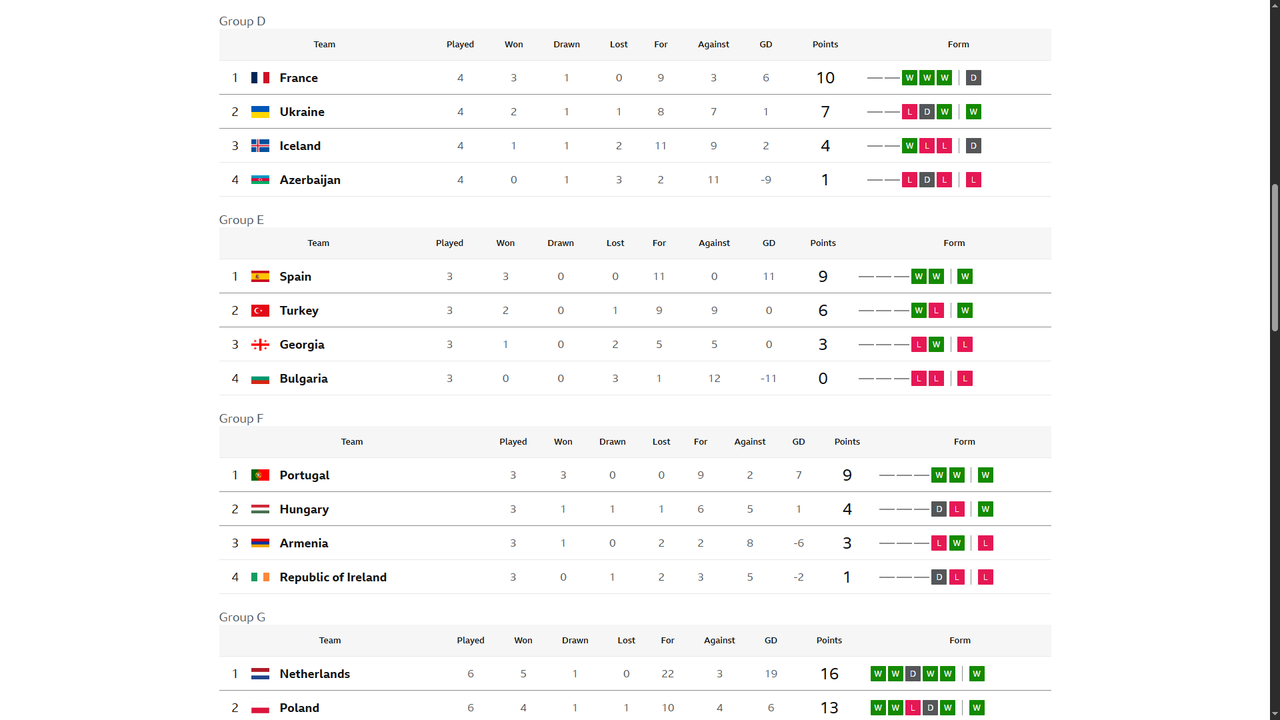Click the page vertical scrollbar thumb
Image resolution: width=1280 pixels, height=720 pixels.
[x=1274, y=257]
